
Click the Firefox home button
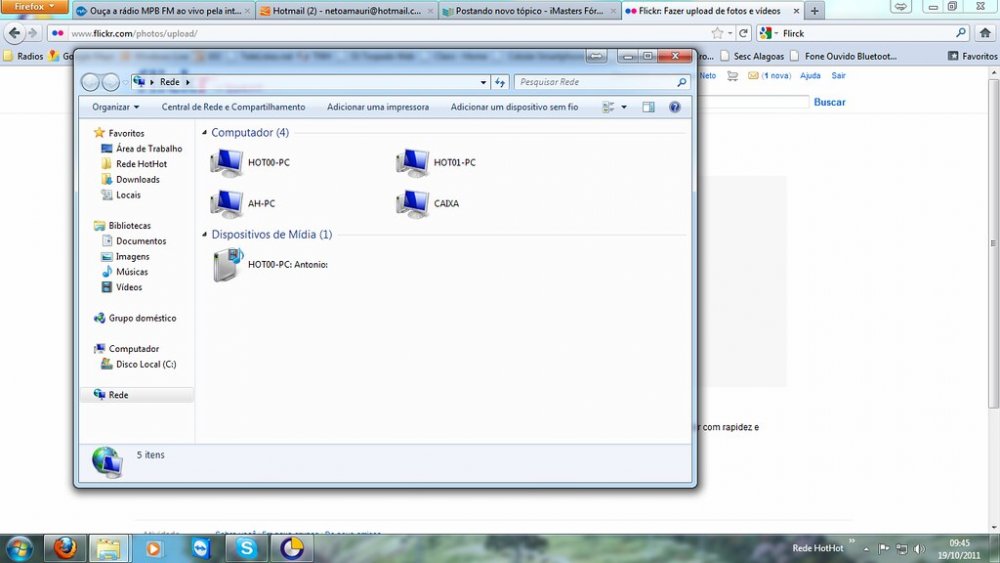[984, 33]
